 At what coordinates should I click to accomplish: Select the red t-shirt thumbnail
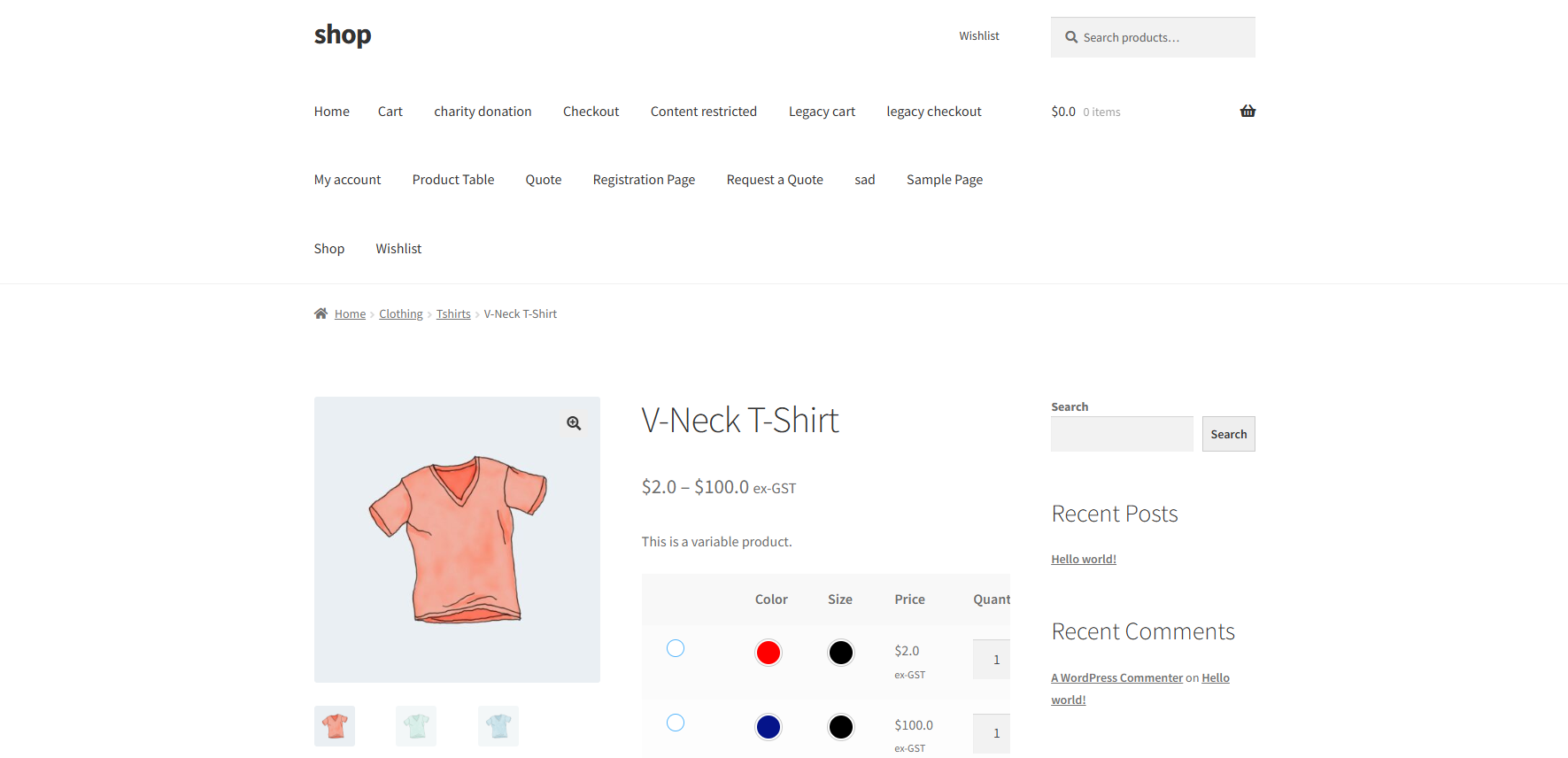pyautogui.click(x=335, y=726)
